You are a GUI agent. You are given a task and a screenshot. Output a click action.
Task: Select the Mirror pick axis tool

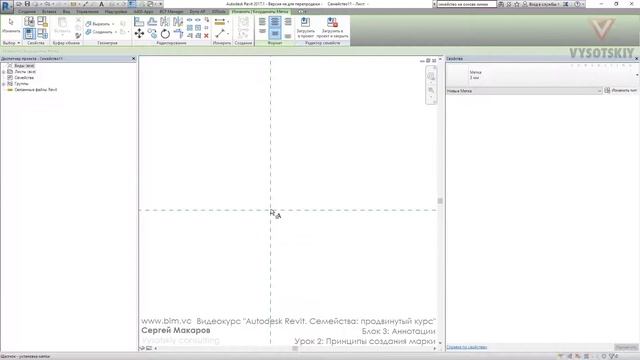coord(165,21)
